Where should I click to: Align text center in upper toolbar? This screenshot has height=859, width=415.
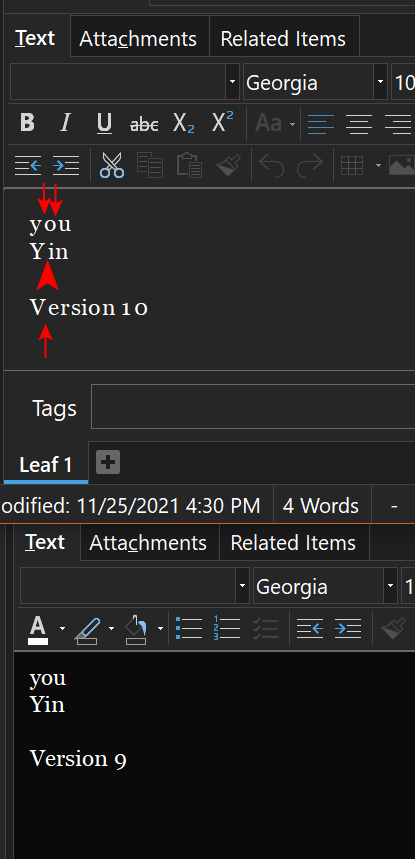pos(359,123)
